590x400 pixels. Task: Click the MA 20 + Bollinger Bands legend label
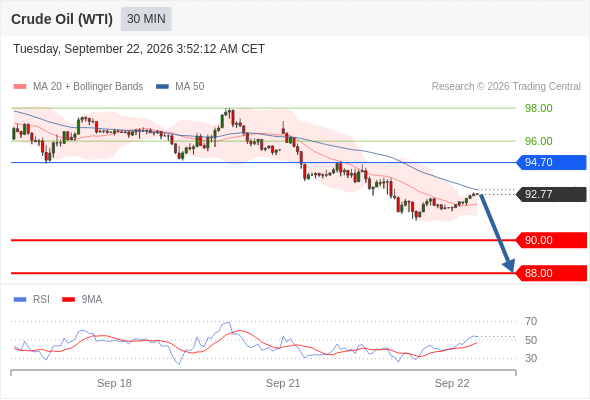(x=88, y=87)
